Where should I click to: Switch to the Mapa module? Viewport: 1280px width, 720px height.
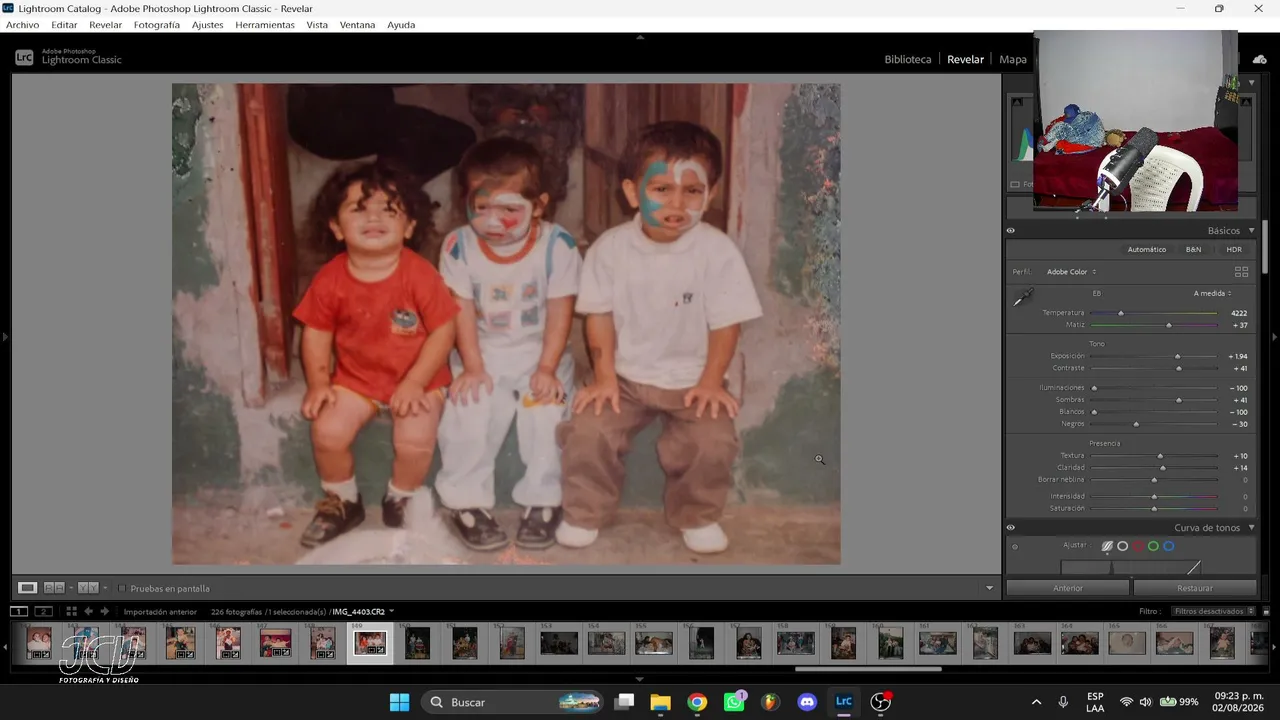click(1013, 59)
